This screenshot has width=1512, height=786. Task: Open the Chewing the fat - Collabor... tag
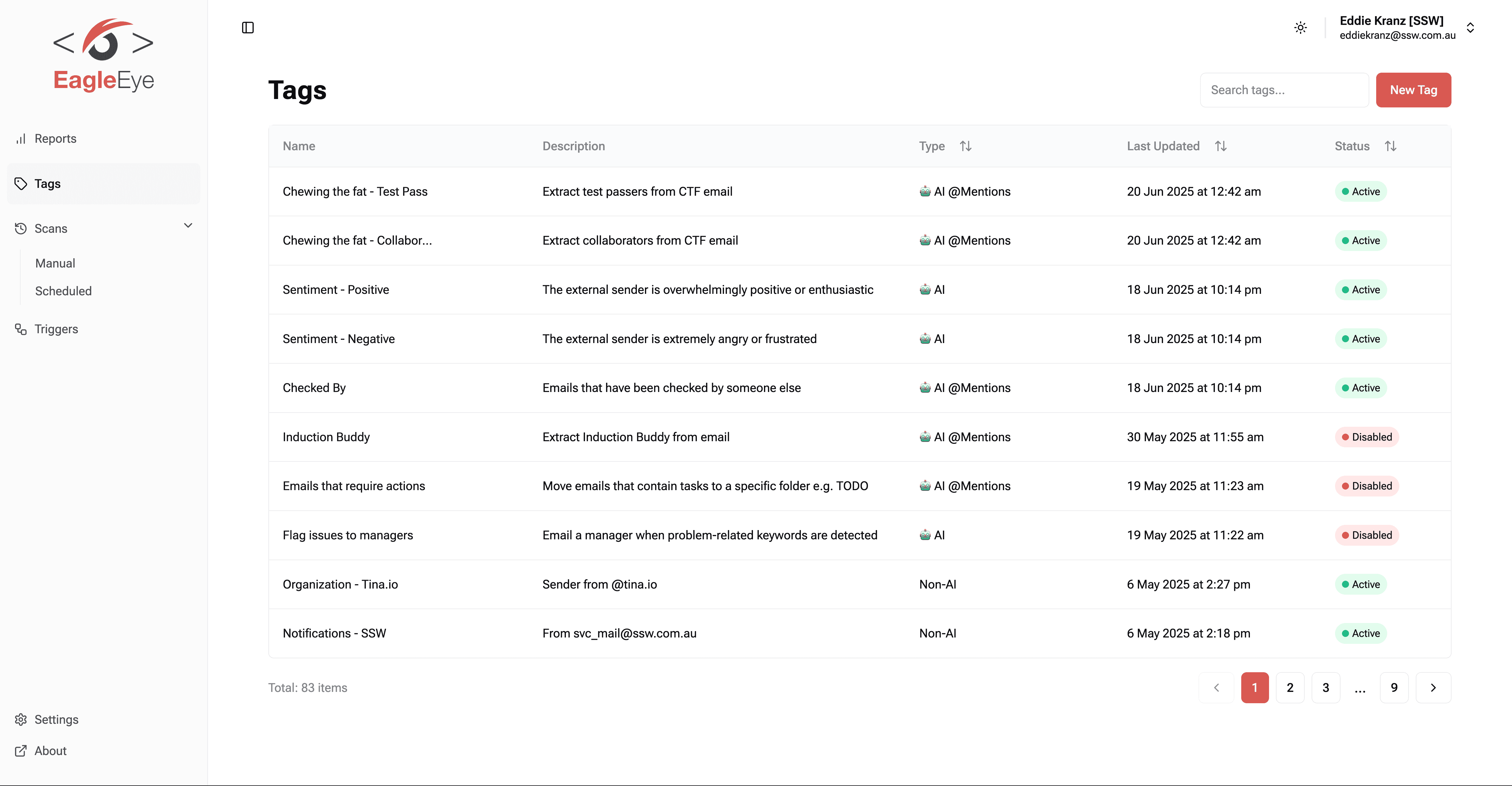(357, 241)
